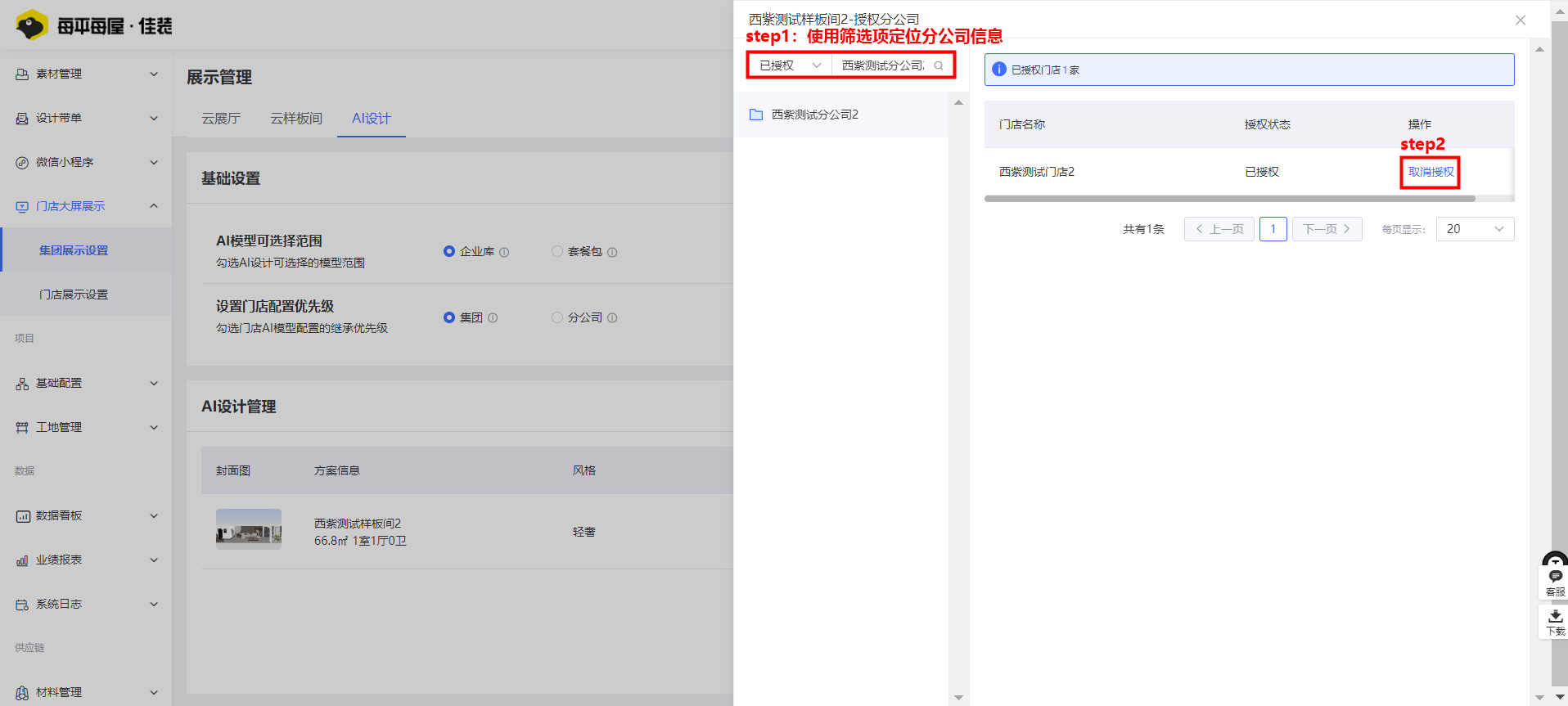Select the 西紫测试分公司2 tree row

tap(841, 115)
